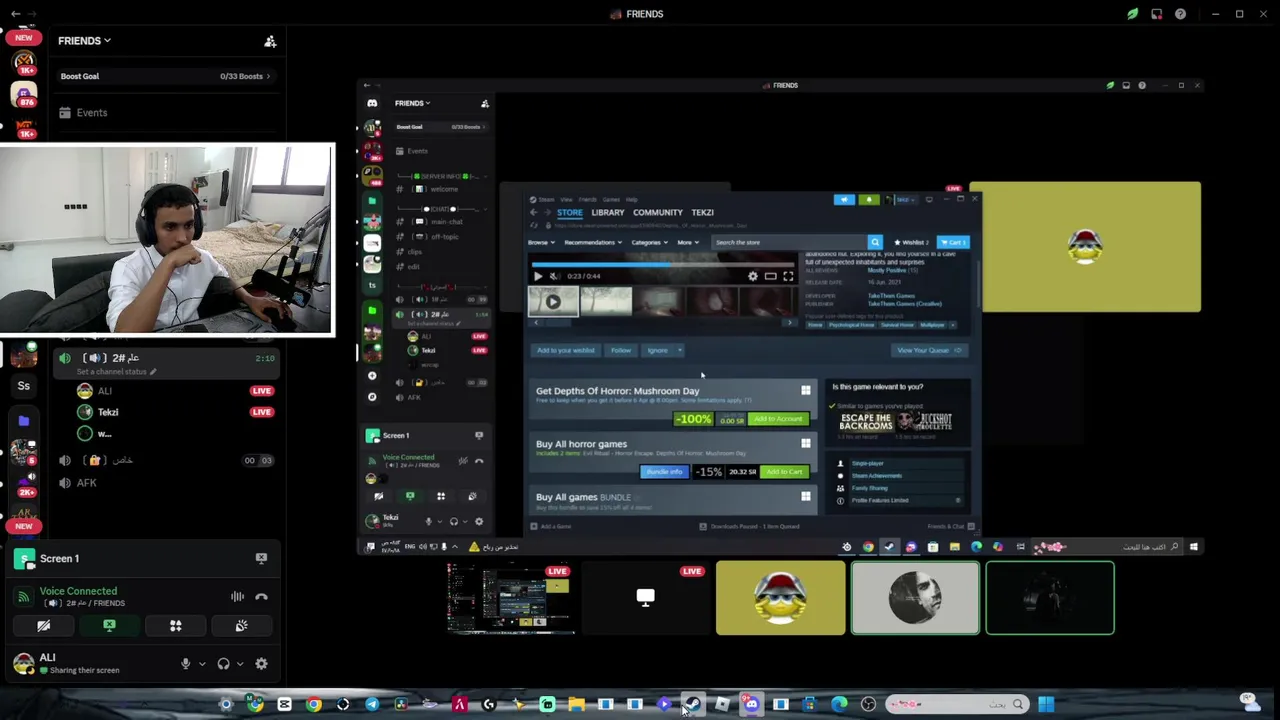Switch to Steam COMMUNITY tab in stream
The width and height of the screenshot is (1280, 720).
pos(657,212)
